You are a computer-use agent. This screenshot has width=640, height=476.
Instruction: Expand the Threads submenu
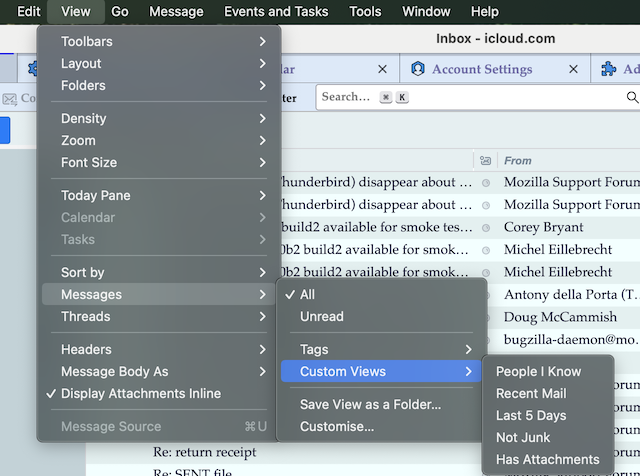point(159,316)
